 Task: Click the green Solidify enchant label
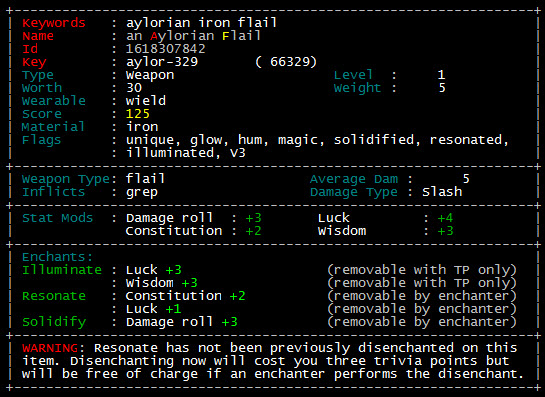click(54, 322)
